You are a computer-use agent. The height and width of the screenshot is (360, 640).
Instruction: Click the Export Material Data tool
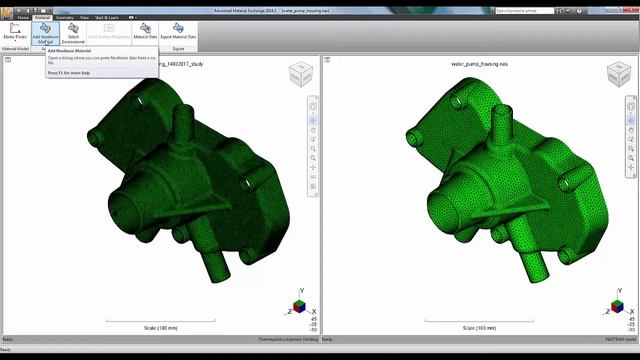(178, 32)
